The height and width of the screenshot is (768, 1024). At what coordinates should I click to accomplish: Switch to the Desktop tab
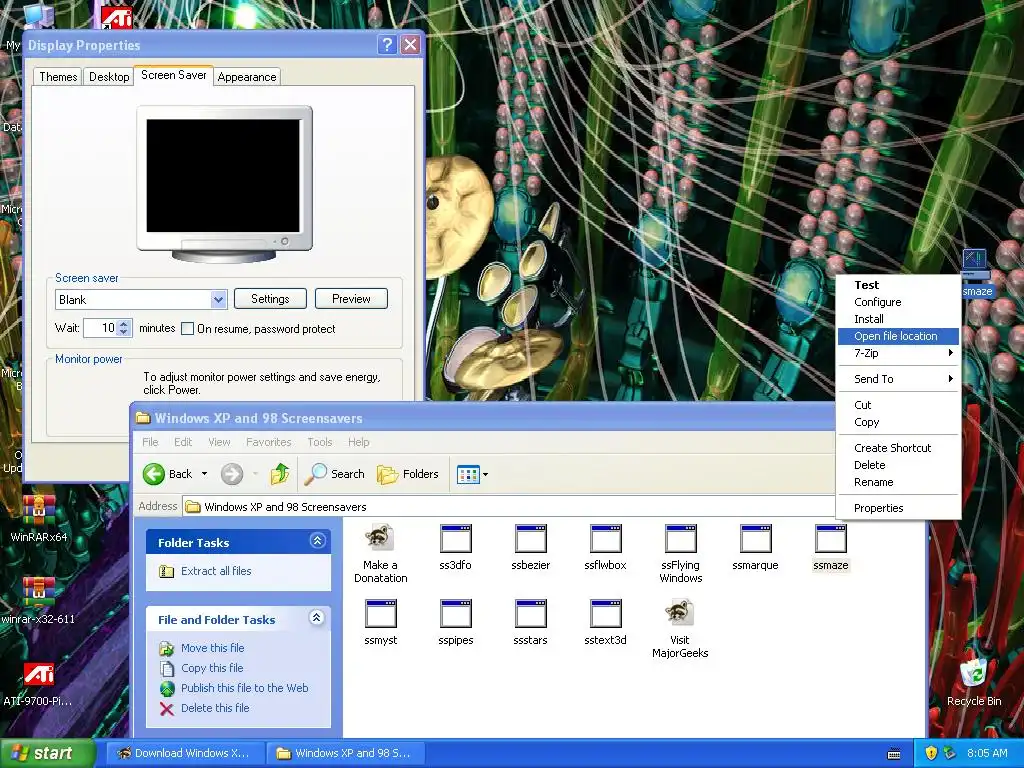click(x=109, y=76)
